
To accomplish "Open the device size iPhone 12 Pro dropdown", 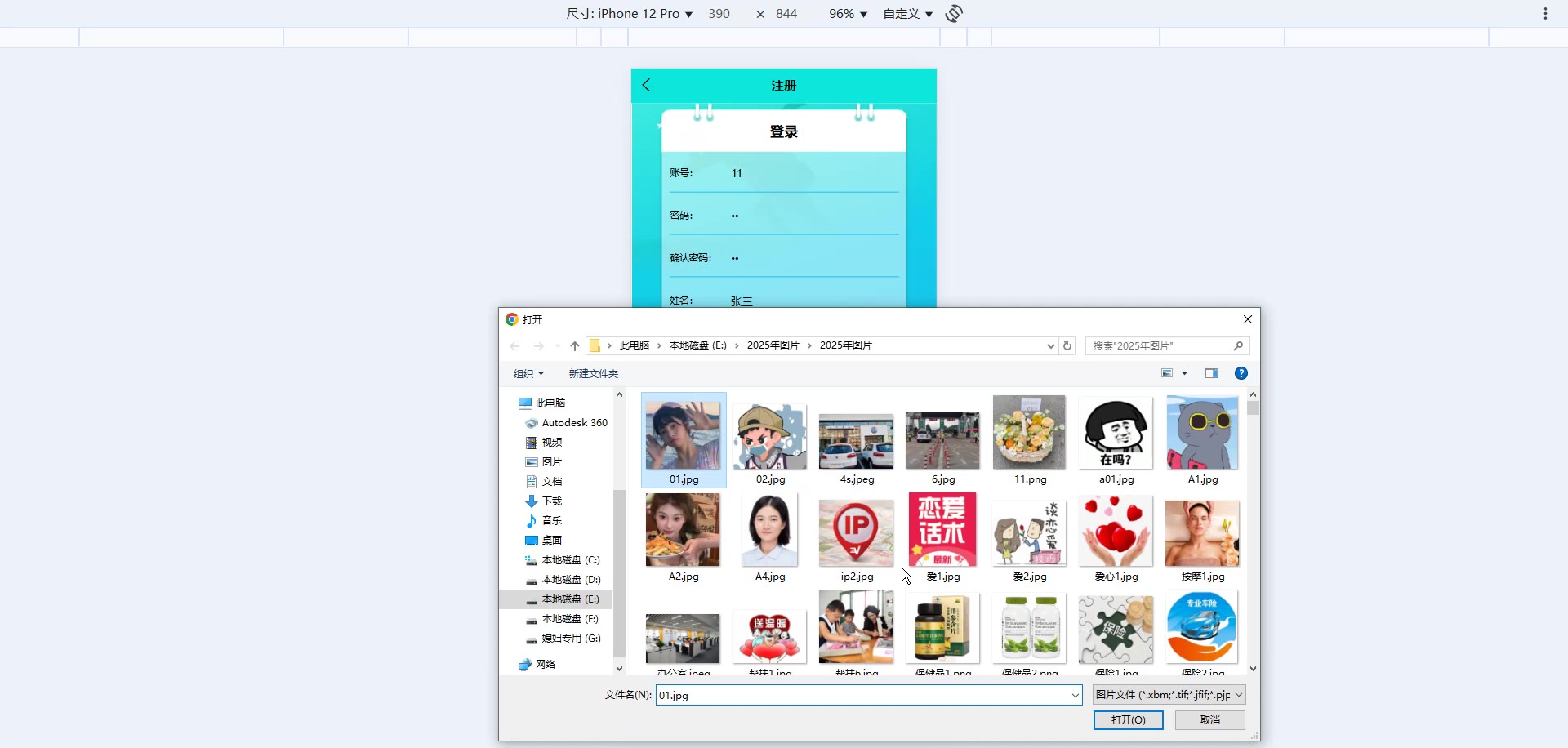I will tap(630, 14).
